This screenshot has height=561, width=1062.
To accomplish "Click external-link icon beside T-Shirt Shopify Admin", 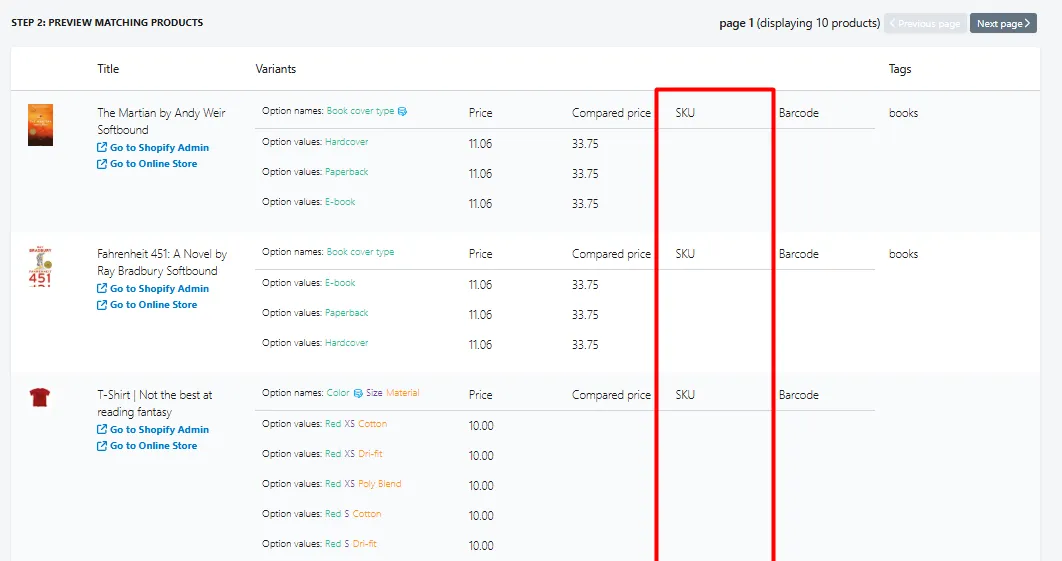I will [x=102, y=429].
